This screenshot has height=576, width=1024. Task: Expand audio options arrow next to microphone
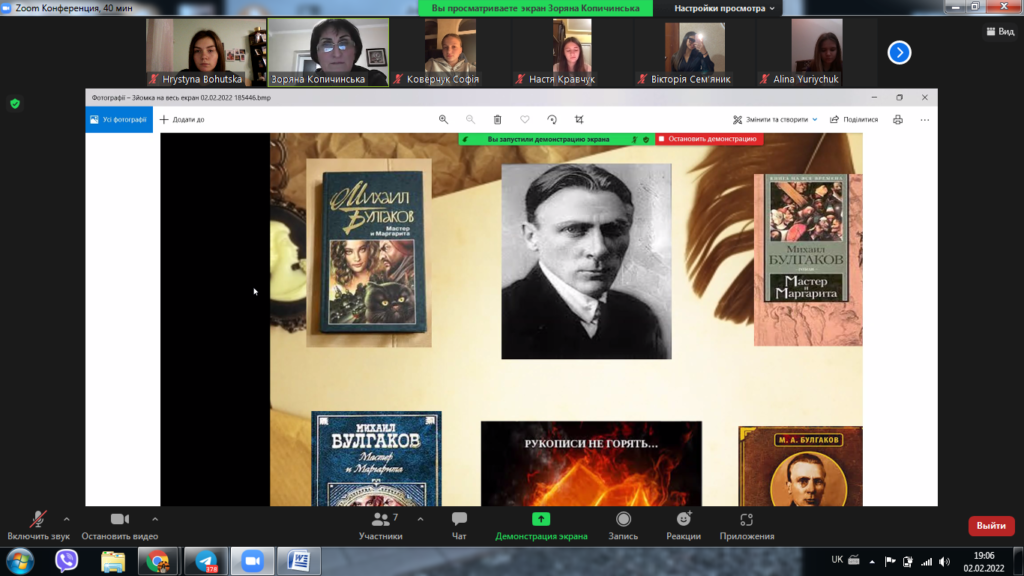click(67, 520)
